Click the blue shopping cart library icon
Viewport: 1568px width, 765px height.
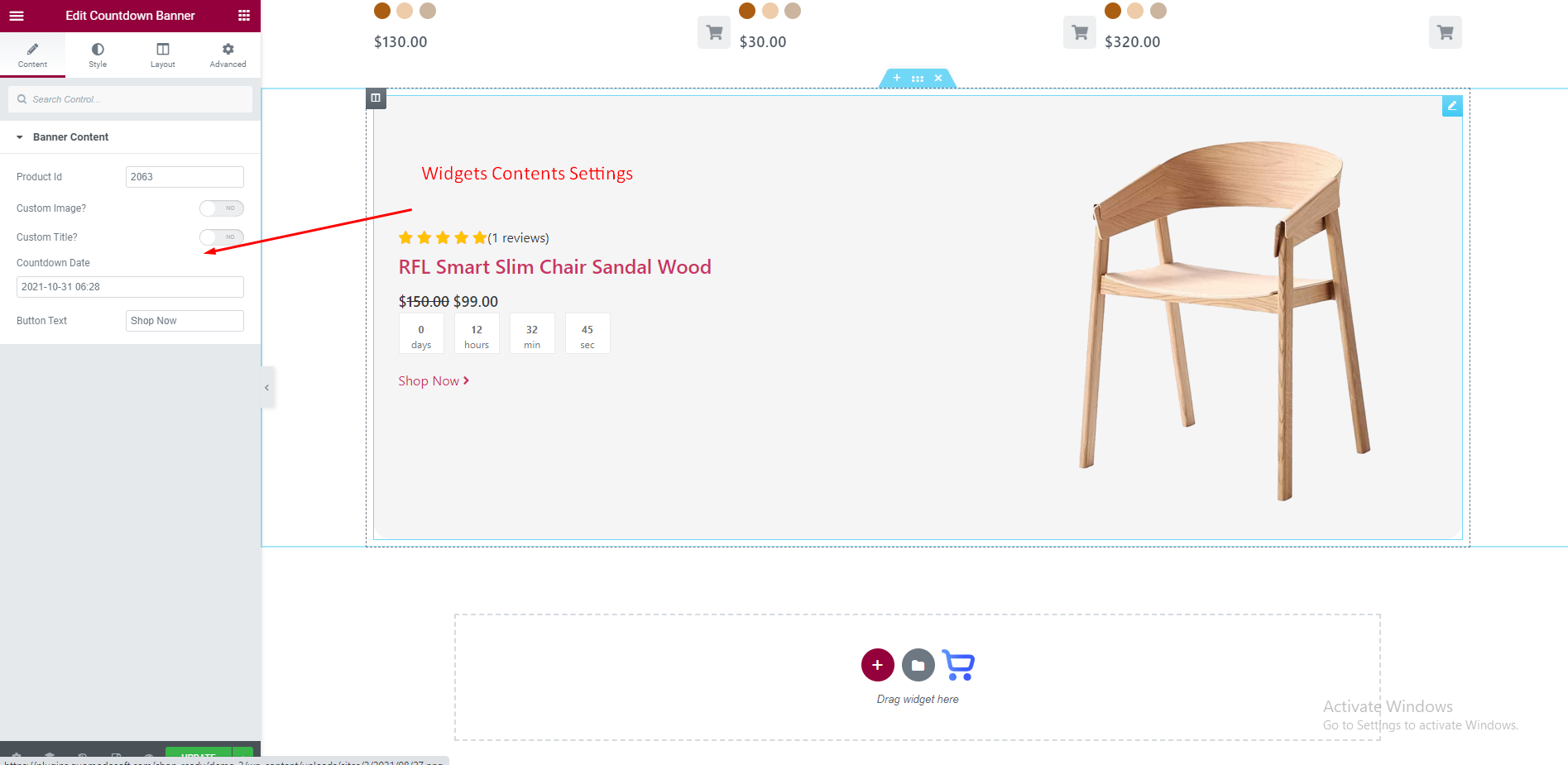click(958, 665)
